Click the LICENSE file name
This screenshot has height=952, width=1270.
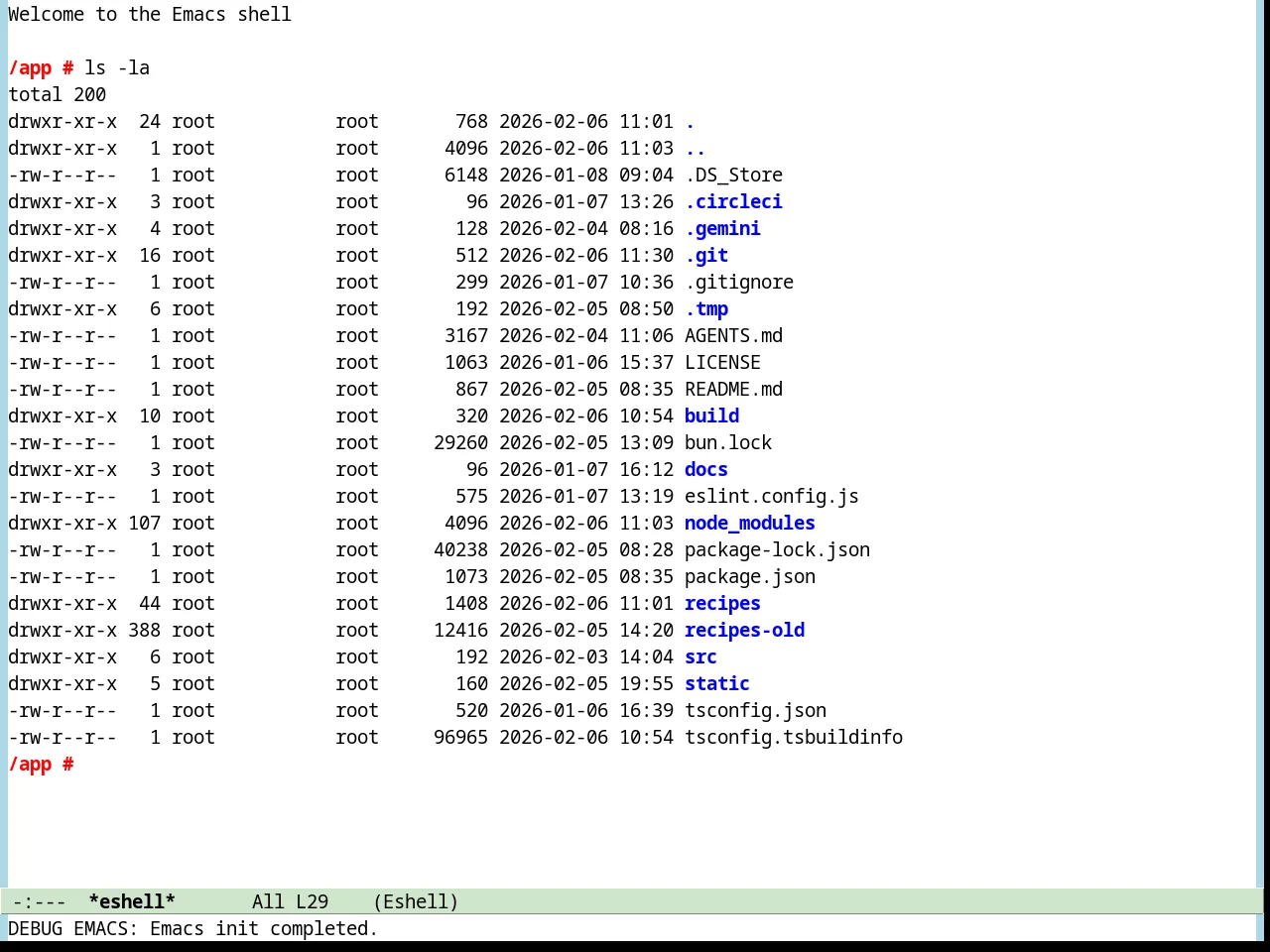click(x=722, y=362)
